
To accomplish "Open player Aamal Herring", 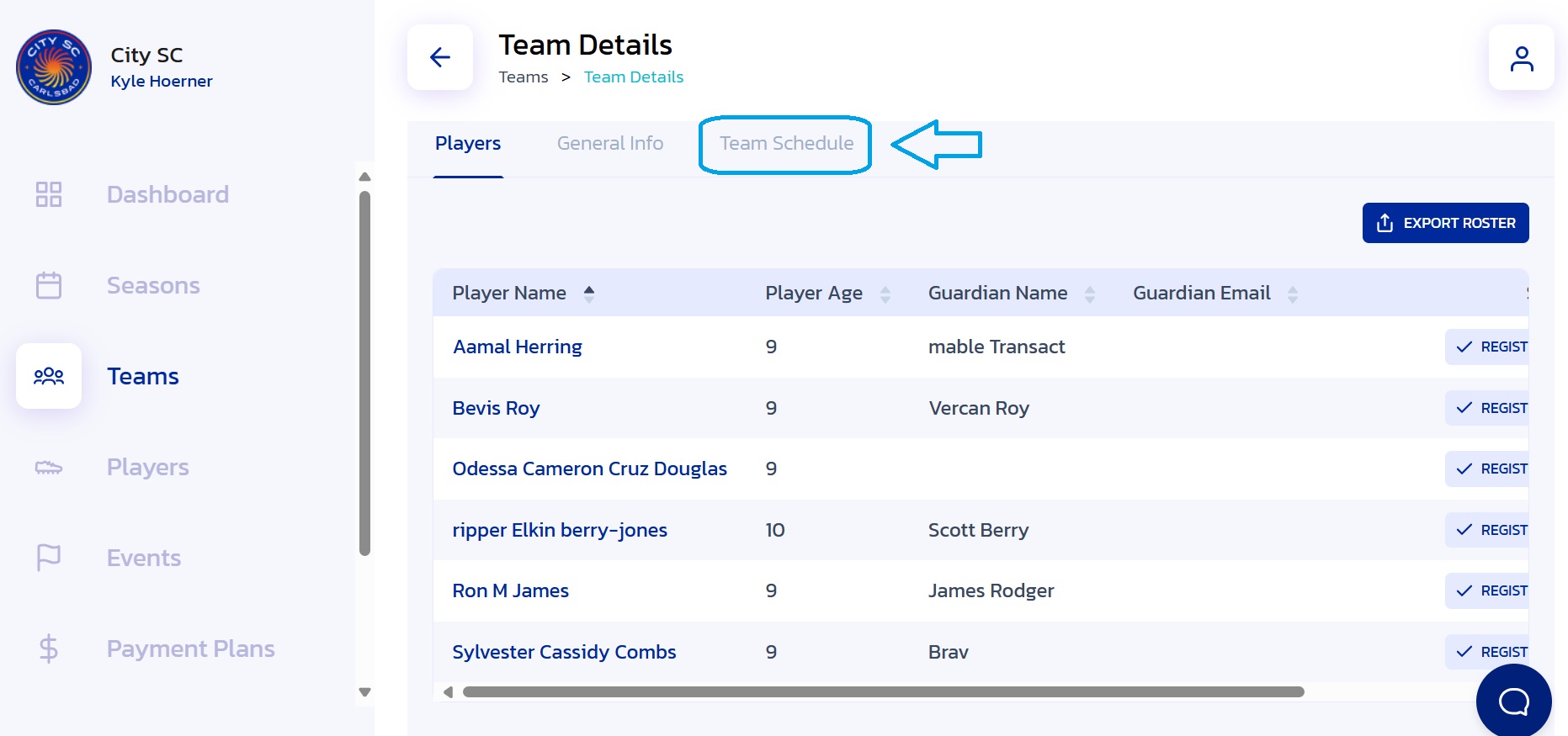I will point(518,347).
